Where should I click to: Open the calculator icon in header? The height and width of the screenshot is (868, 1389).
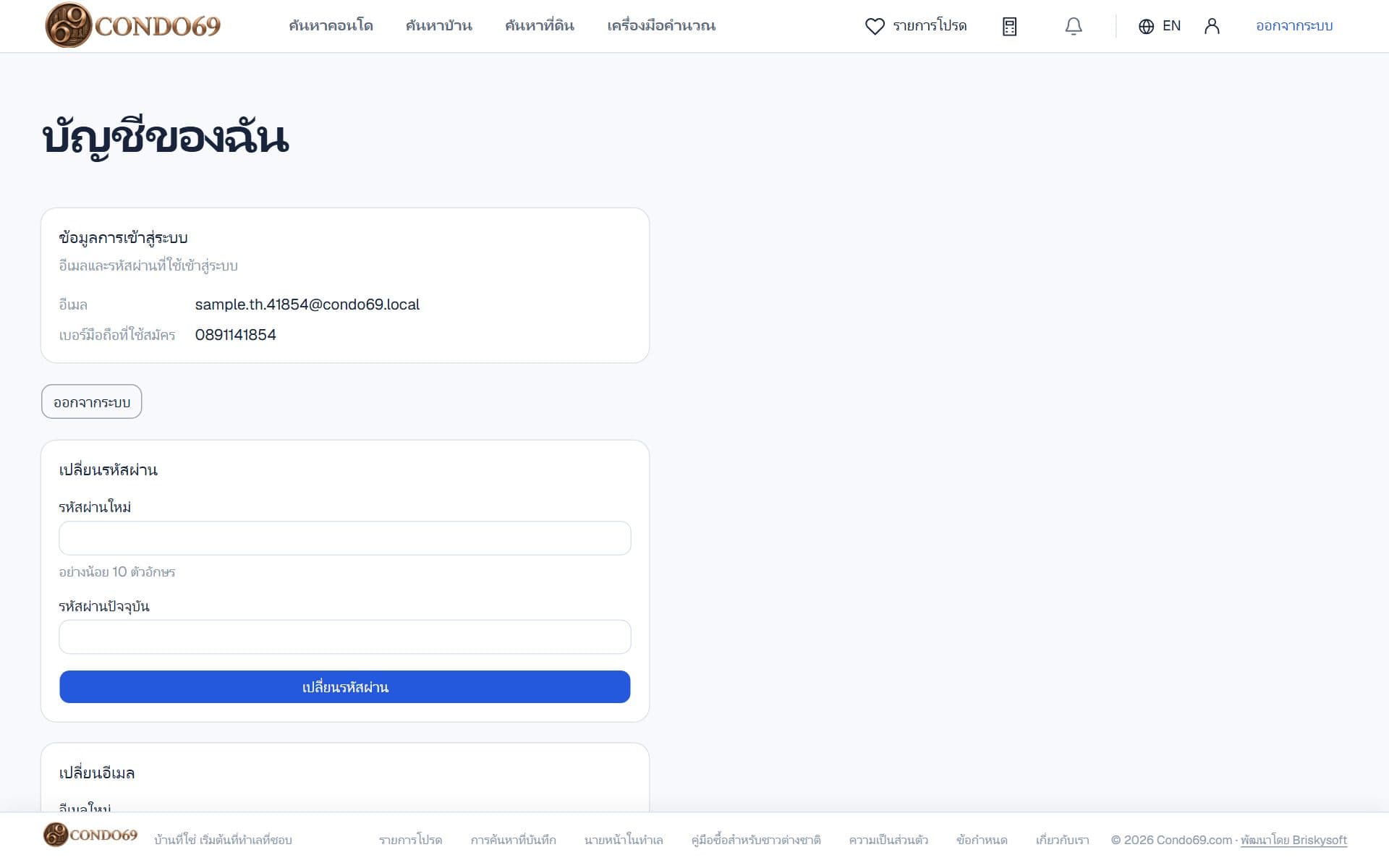[x=1009, y=26]
